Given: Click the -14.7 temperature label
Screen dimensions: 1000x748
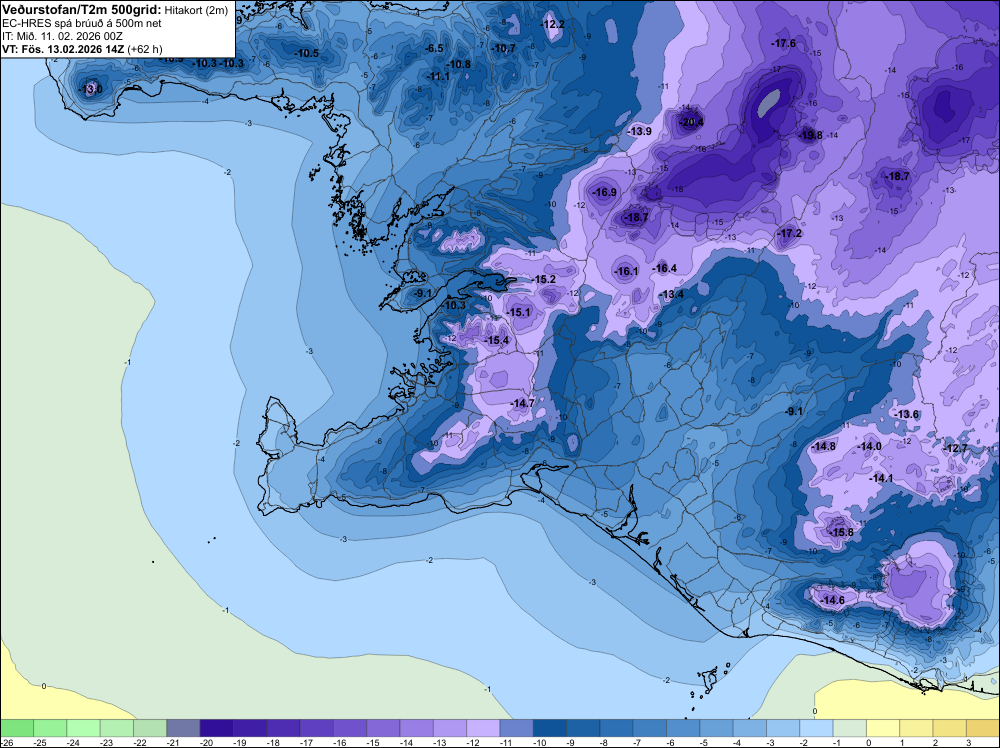Looking at the screenshot, I should click(x=522, y=403).
